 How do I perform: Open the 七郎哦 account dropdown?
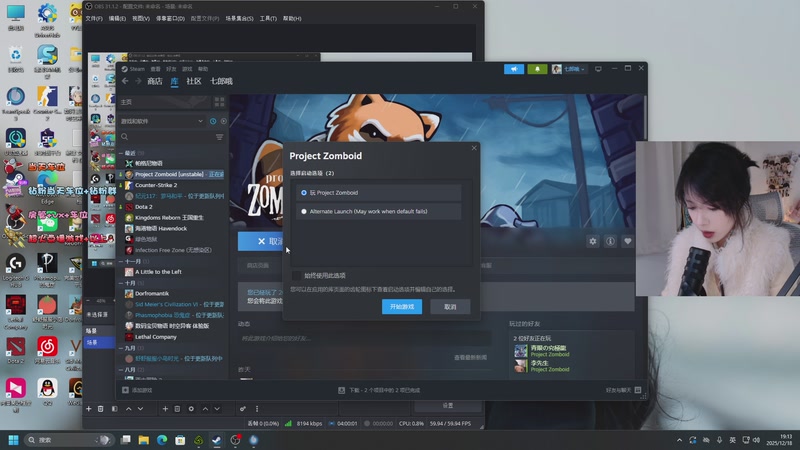569,69
